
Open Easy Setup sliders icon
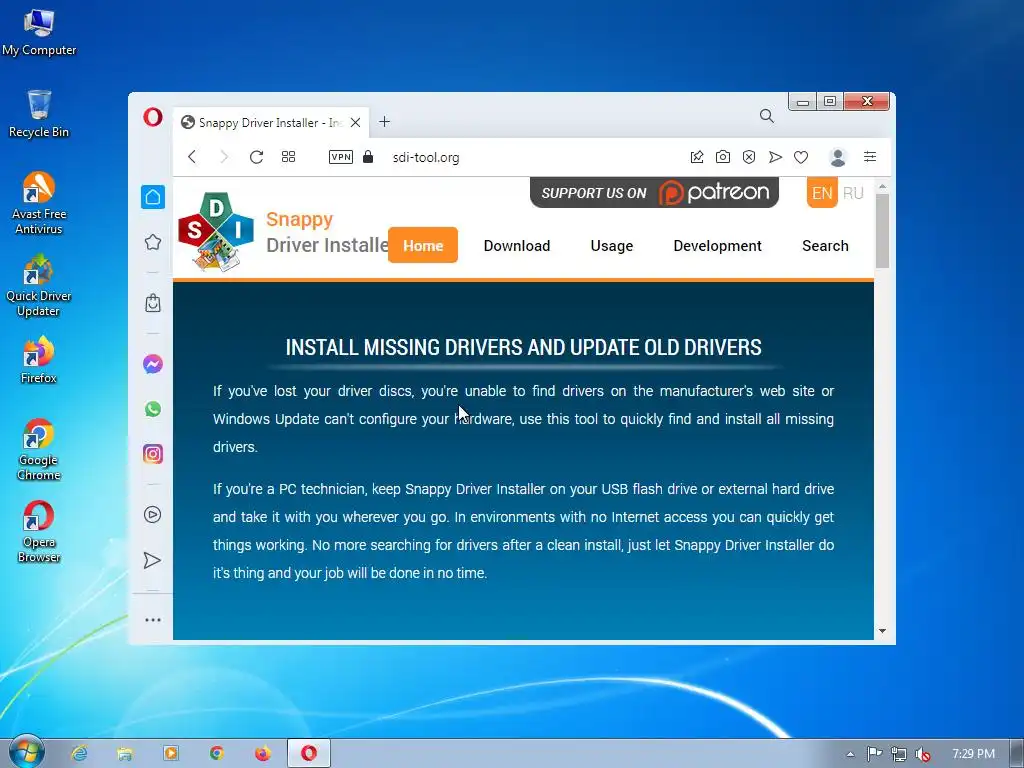coord(870,157)
